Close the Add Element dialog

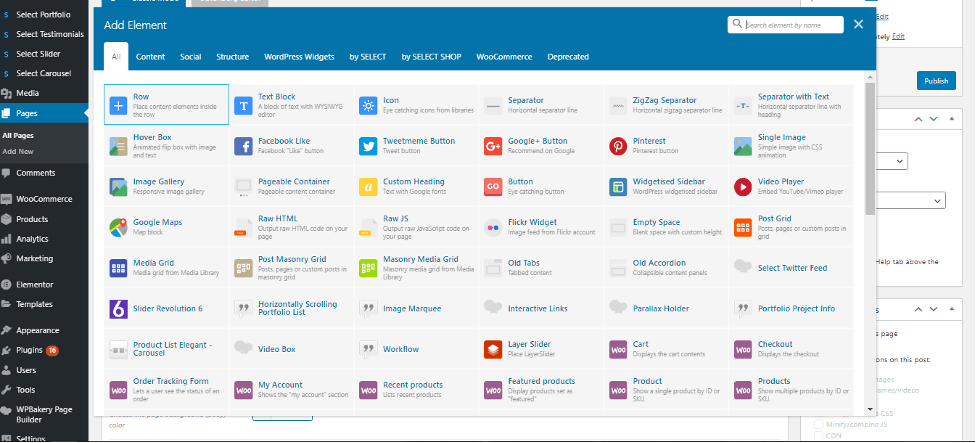coord(859,24)
